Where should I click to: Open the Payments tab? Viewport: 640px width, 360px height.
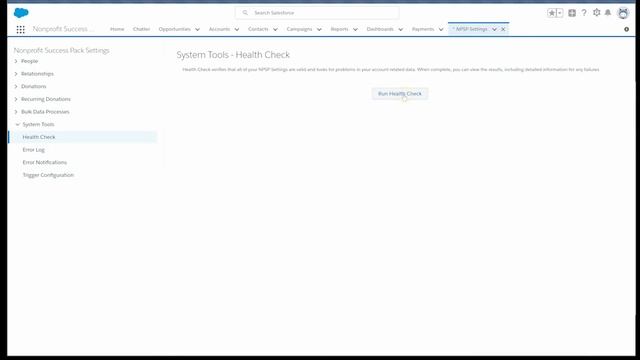pyautogui.click(x=423, y=29)
